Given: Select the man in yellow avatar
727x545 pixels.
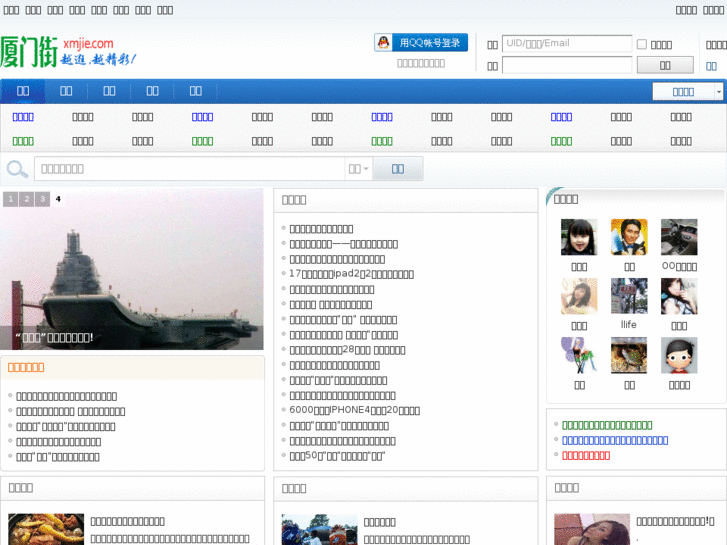Looking at the screenshot, I should [x=629, y=238].
